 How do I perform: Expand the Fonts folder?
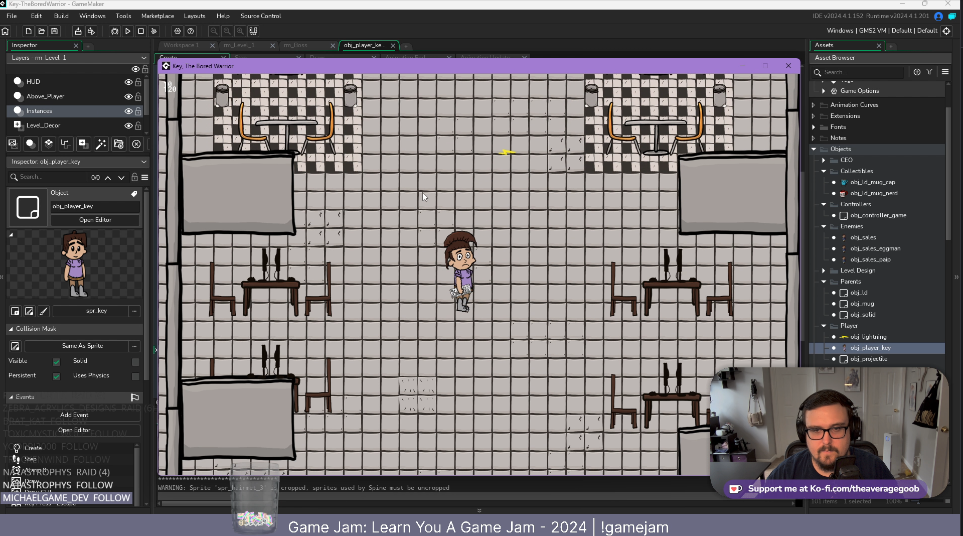point(814,127)
